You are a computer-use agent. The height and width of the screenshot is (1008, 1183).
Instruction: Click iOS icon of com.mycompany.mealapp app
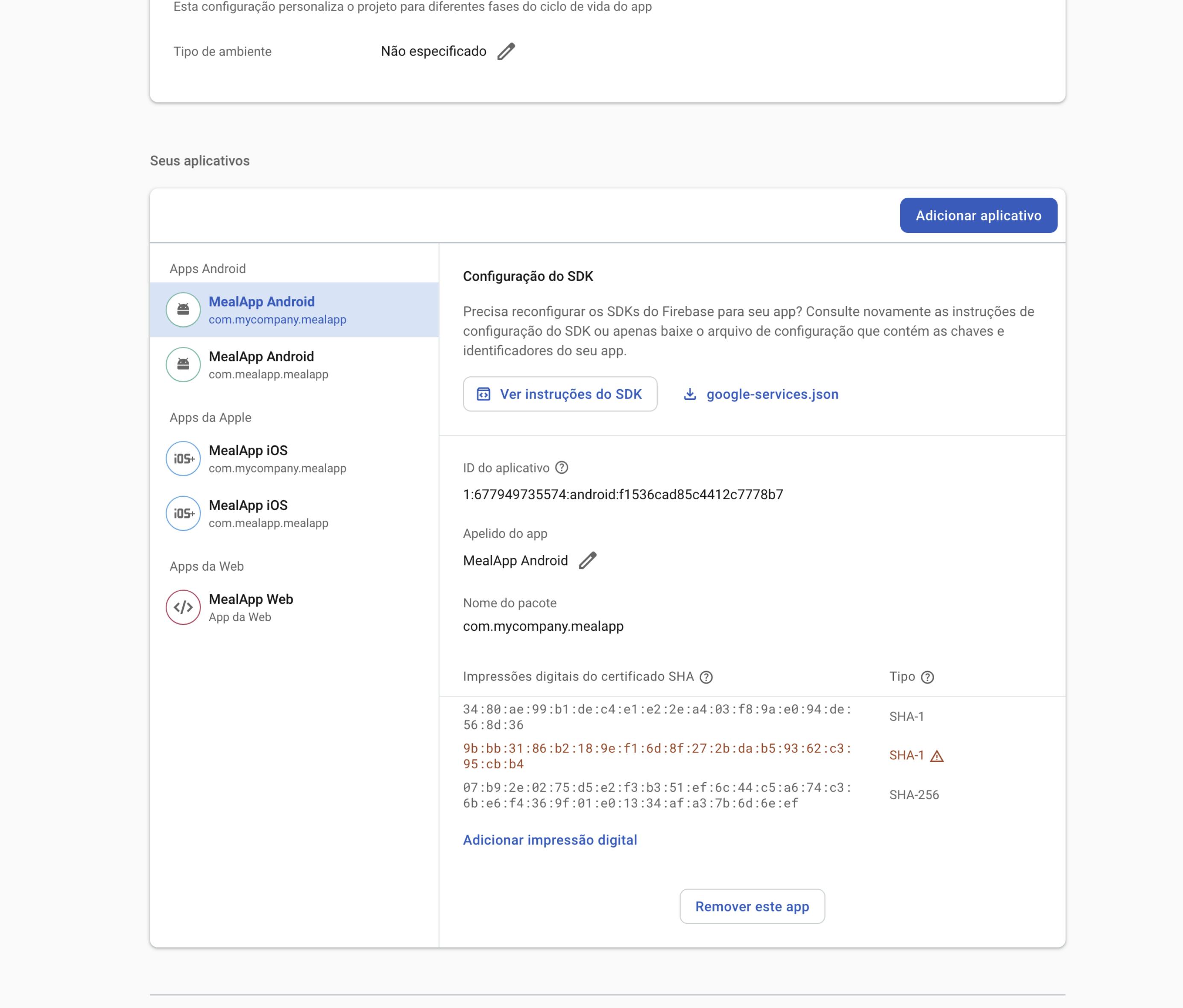[x=183, y=459]
